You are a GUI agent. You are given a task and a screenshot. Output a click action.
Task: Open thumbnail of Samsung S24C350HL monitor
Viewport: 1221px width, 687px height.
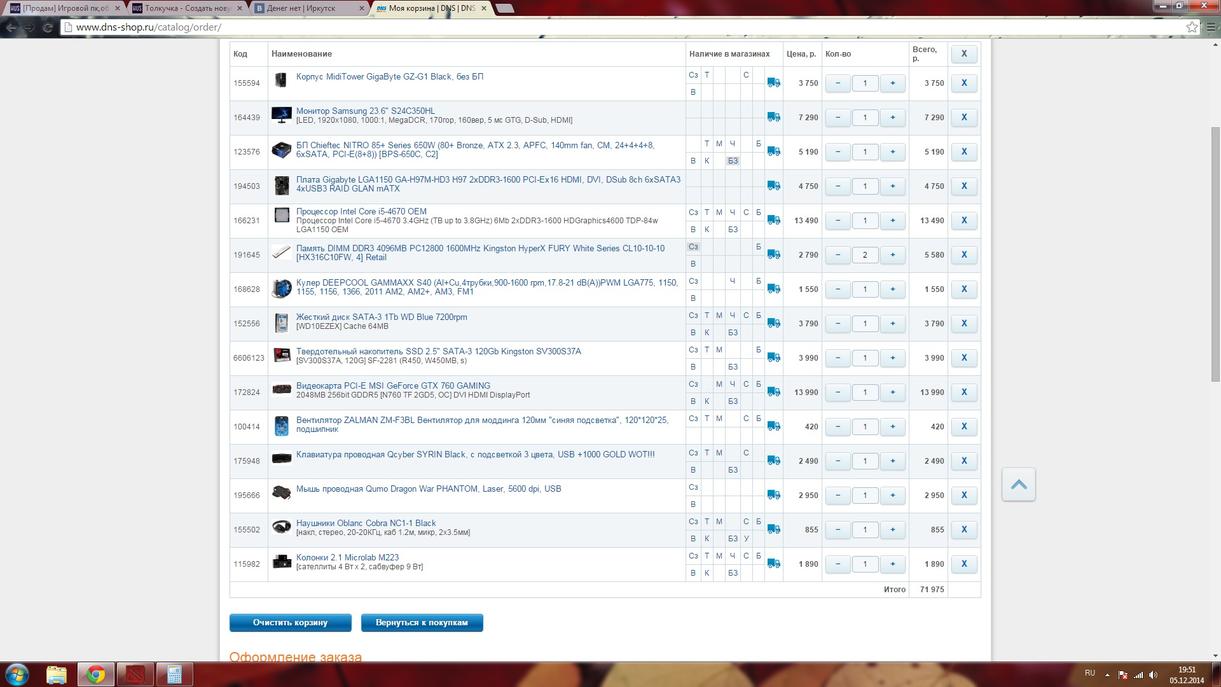pyautogui.click(x=281, y=115)
